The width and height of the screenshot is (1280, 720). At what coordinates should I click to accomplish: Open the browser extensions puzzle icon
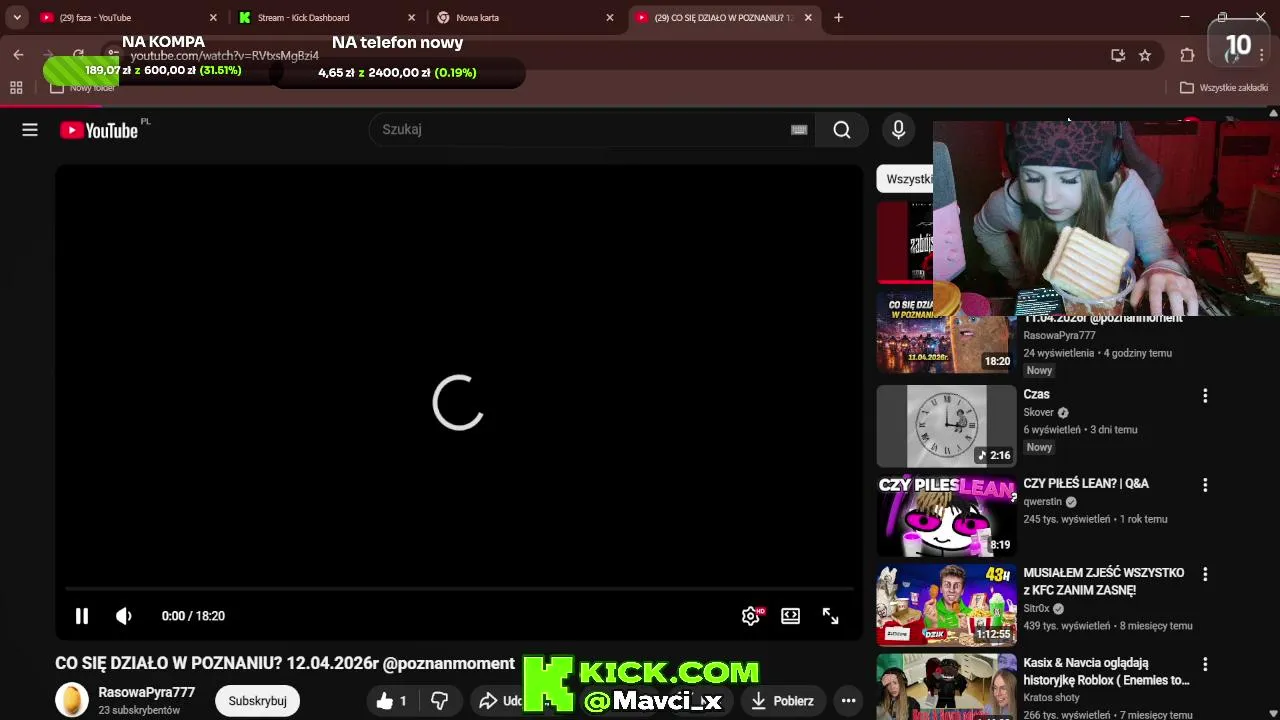coord(1187,55)
